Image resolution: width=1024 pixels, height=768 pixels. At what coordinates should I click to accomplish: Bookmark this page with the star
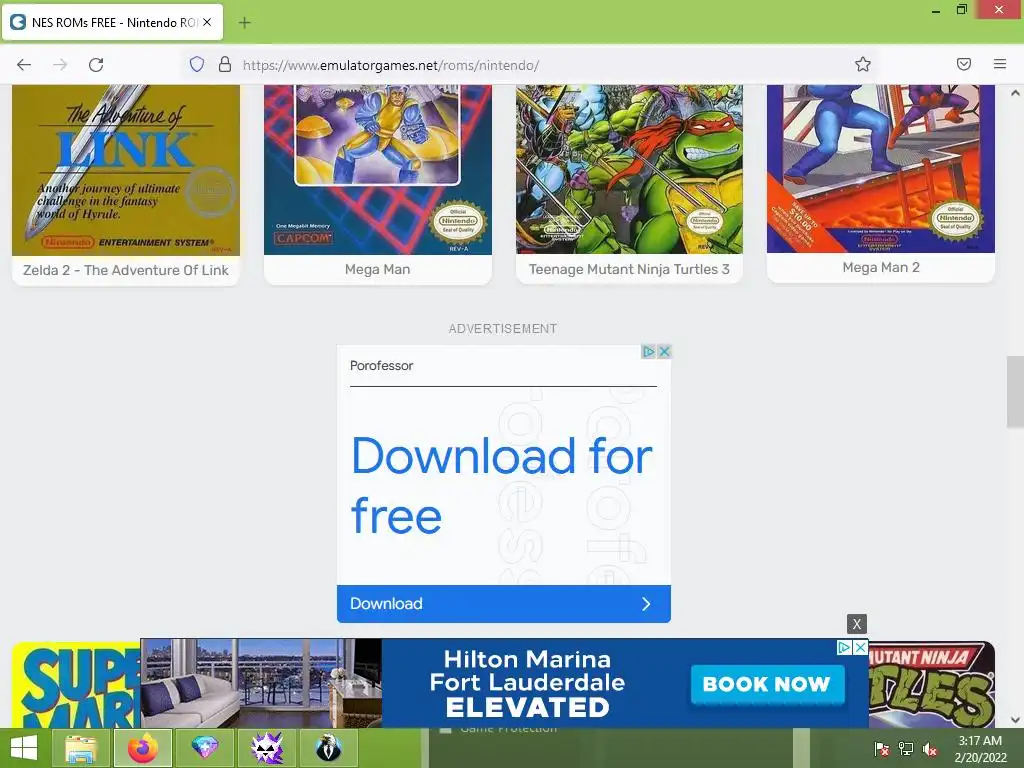click(863, 64)
